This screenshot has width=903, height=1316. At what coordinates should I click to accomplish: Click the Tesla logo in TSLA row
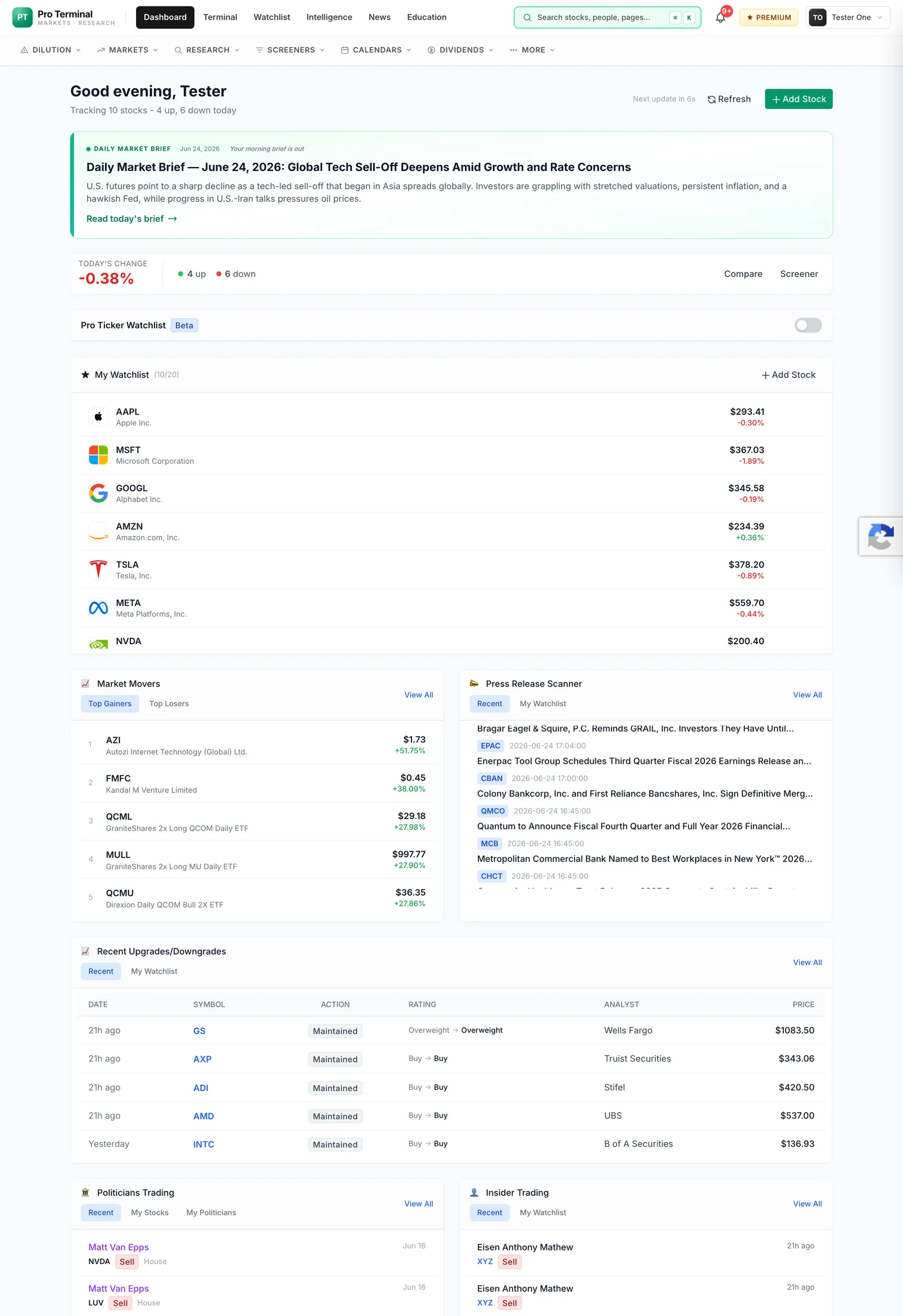click(x=99, y=570)
